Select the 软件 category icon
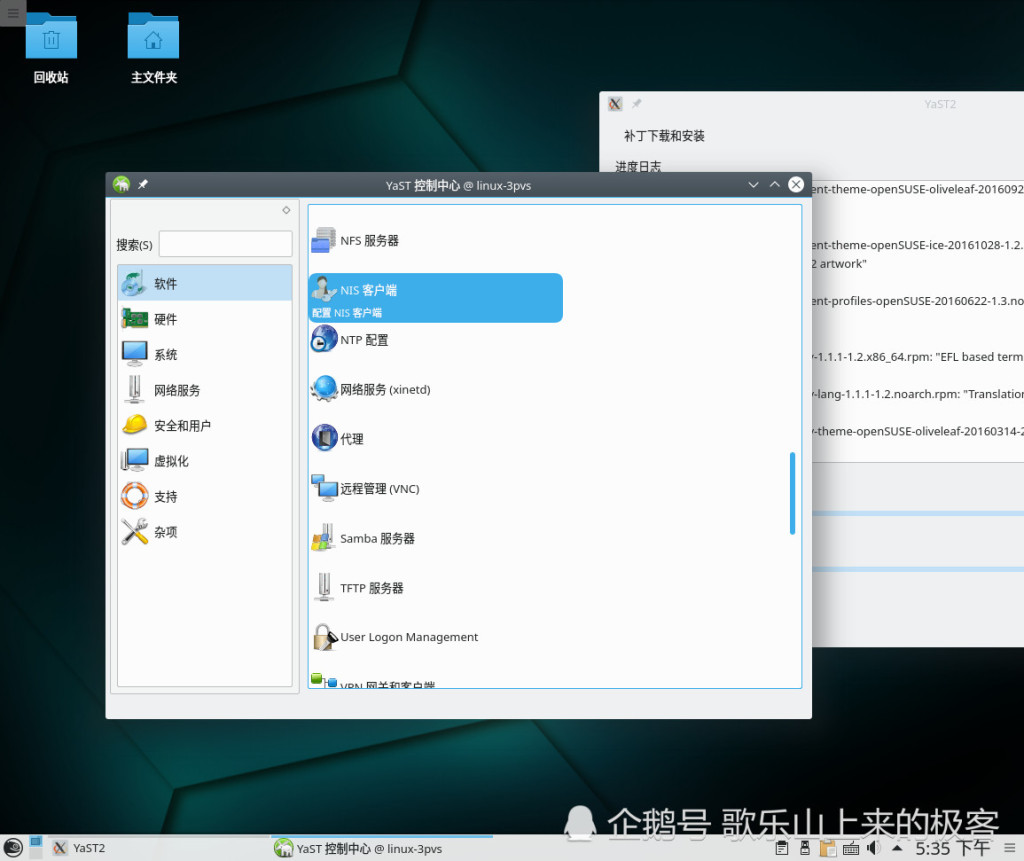The width and height of the screenshot is (1024, 861). click(x=135, y=284)
